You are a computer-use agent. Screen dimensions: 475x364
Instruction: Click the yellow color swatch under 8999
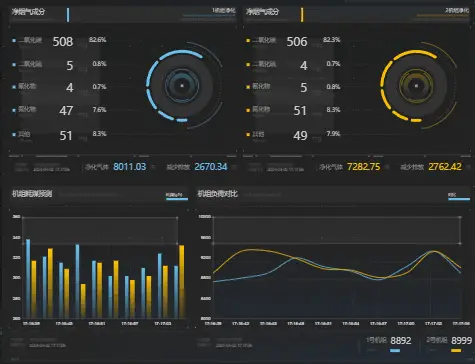456,350
